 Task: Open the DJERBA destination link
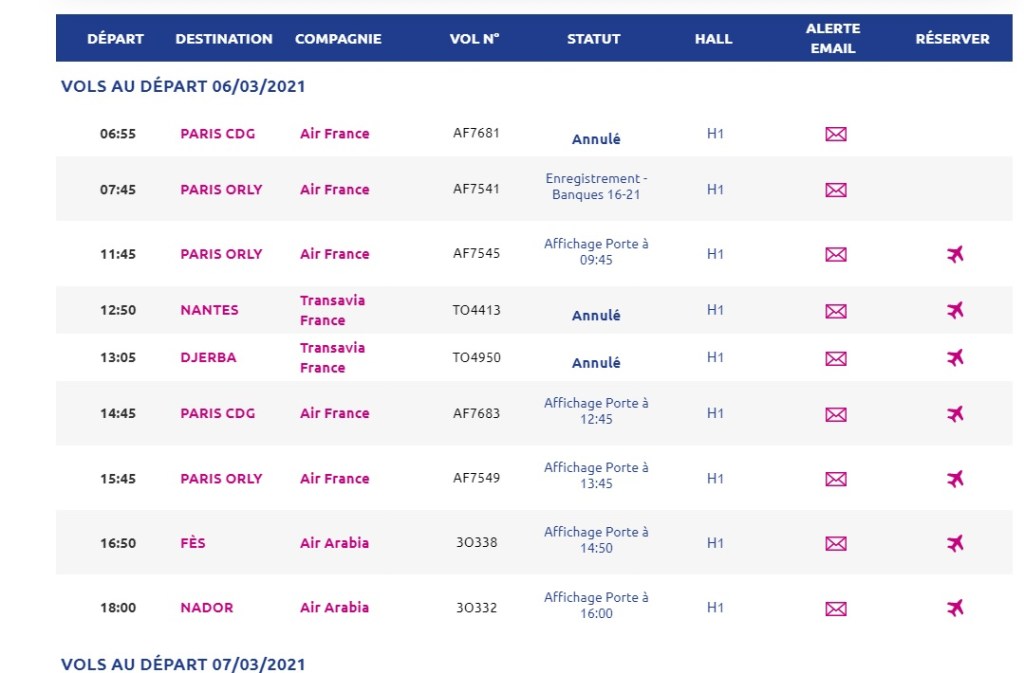pos(208,358)
